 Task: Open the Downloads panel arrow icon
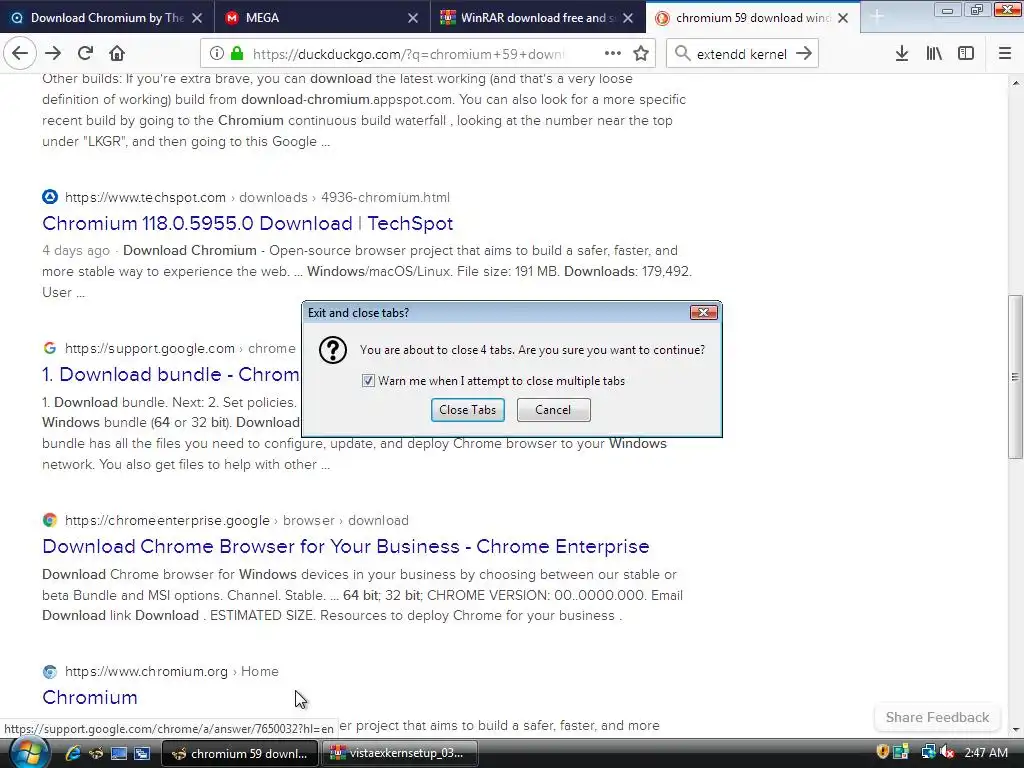902,54
